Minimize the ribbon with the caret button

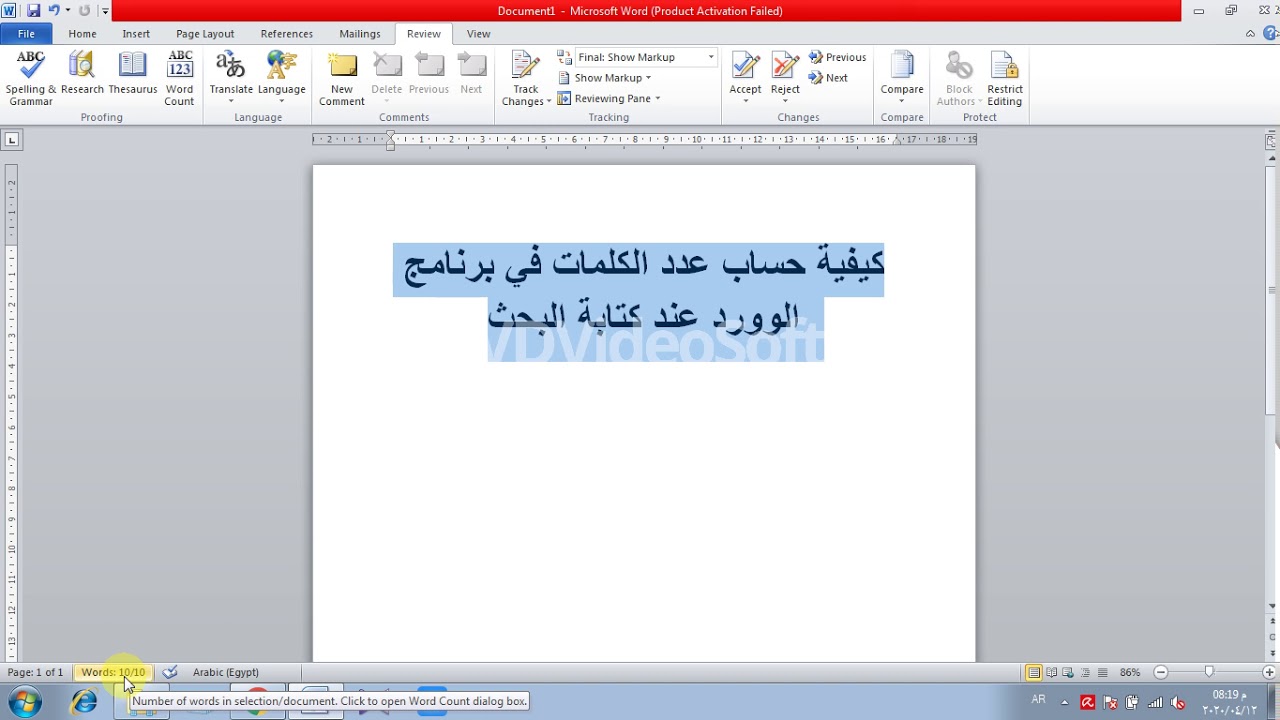(x=1250, y=34)
